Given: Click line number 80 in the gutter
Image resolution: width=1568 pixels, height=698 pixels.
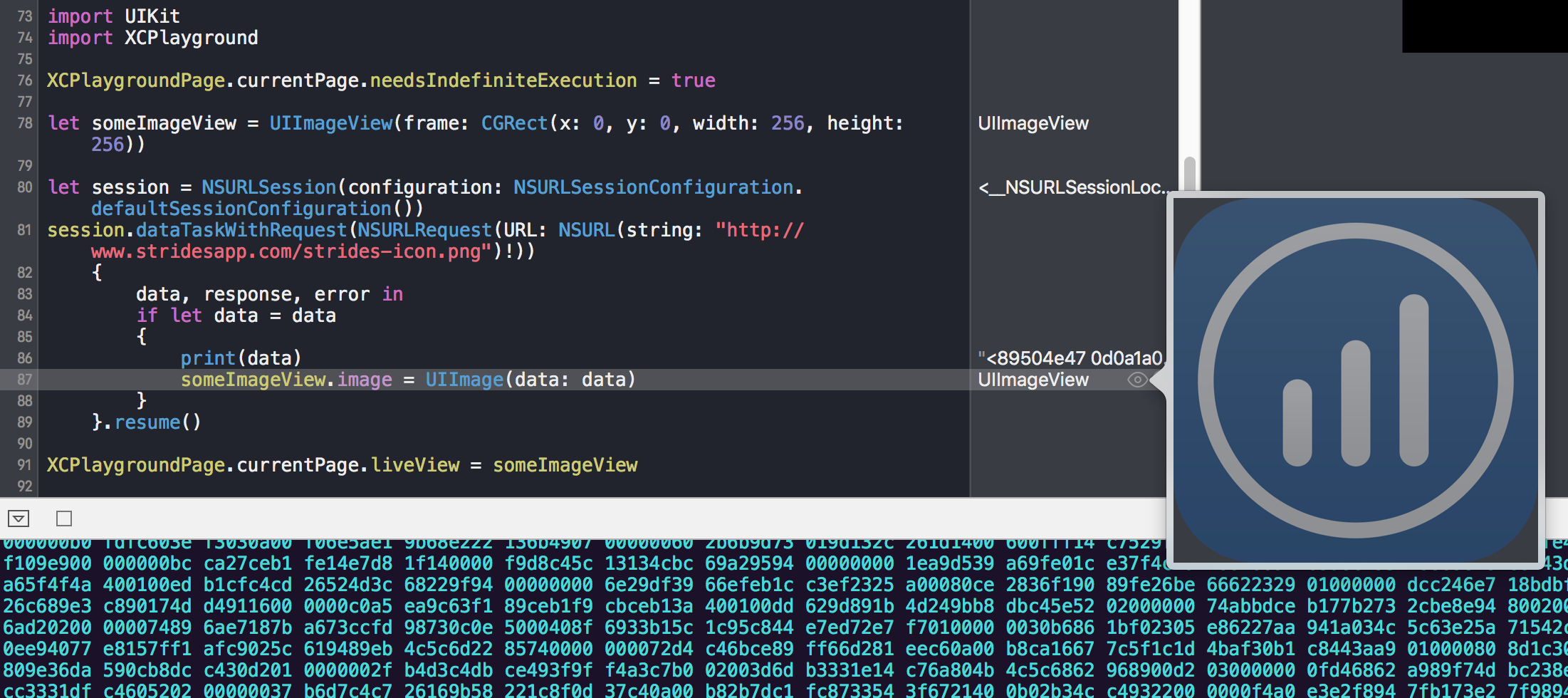Looking at the screenshot, I should point(25,187).
